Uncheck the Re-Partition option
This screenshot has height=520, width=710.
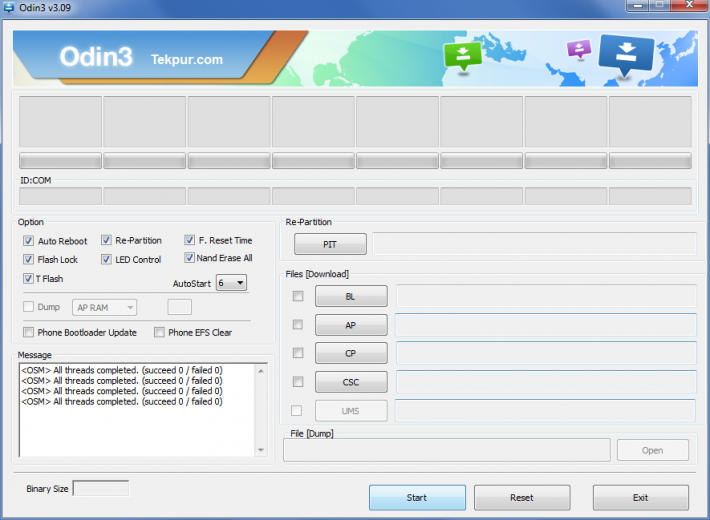[106, 240]
